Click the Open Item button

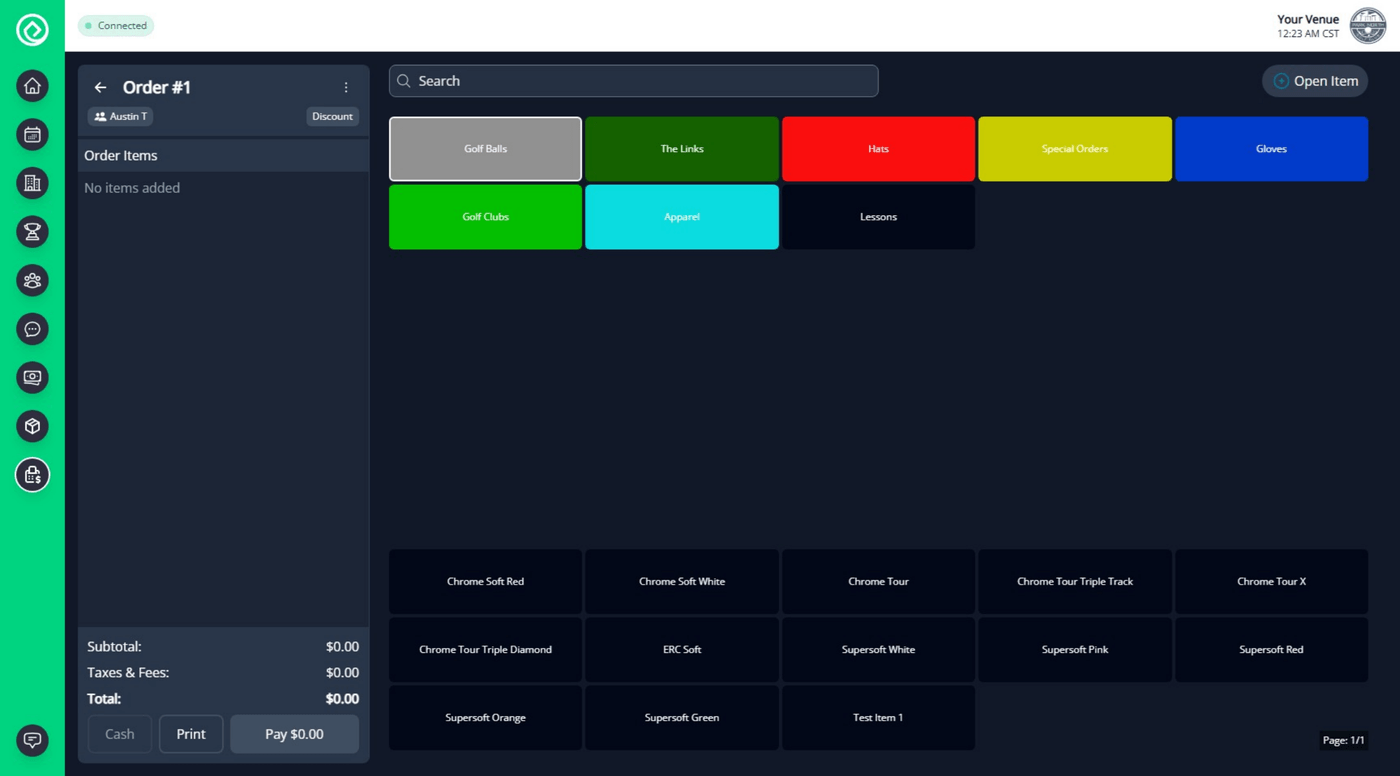pos(1314,81)
